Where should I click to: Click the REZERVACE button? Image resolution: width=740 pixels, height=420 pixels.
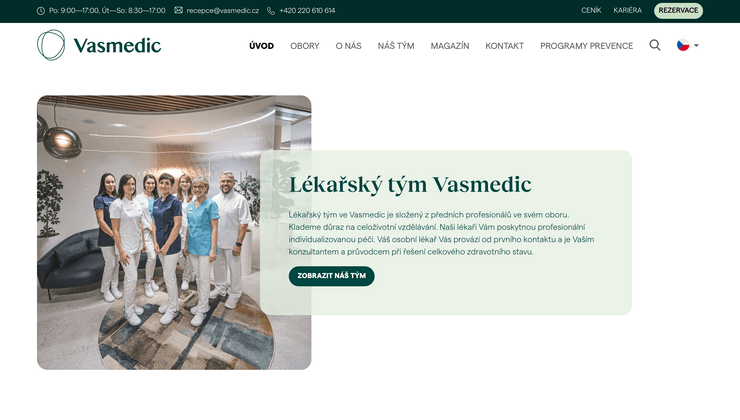coord(678,10)
